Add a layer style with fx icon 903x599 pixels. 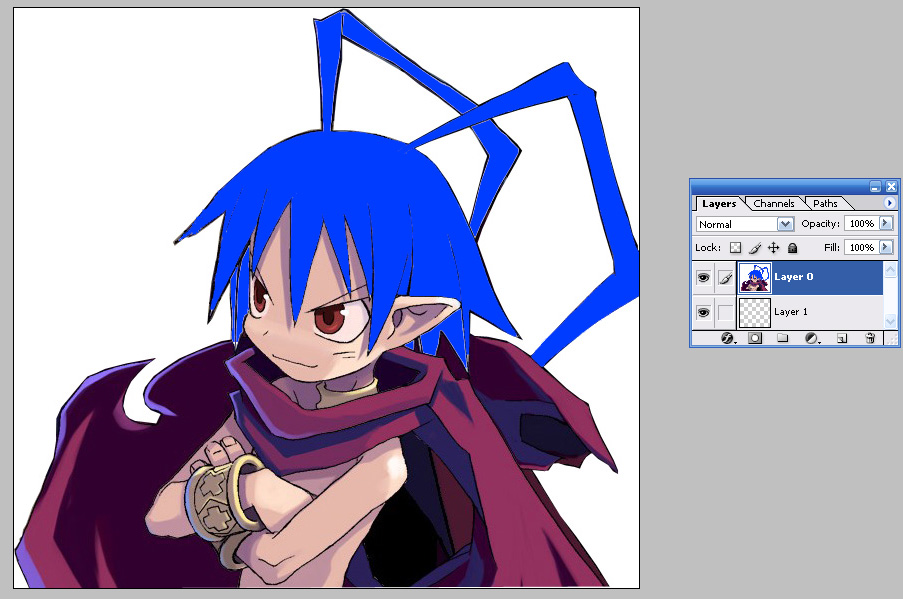(727, 339)
